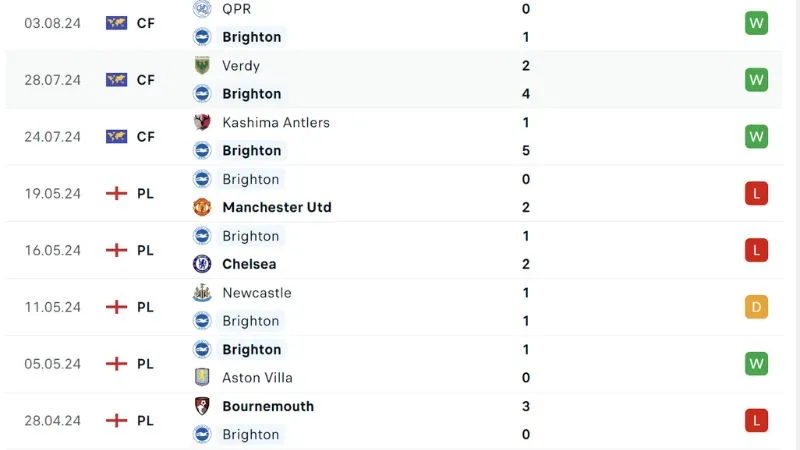The height and width of the screenshot is (450, 800).
Task: Click the Verdy club crest icon
Action: click(203, 66)
